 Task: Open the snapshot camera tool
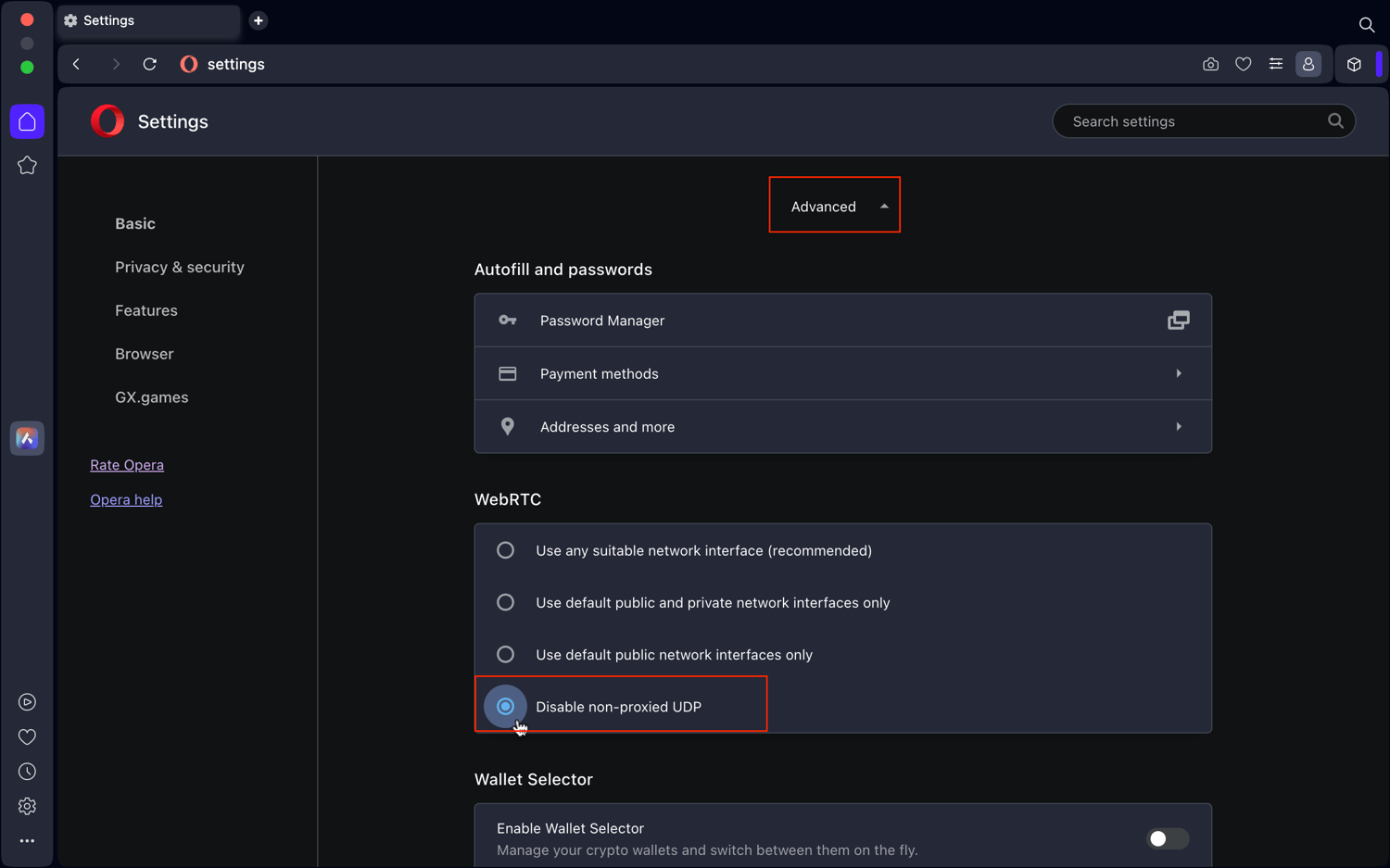tap(1210, 64)
